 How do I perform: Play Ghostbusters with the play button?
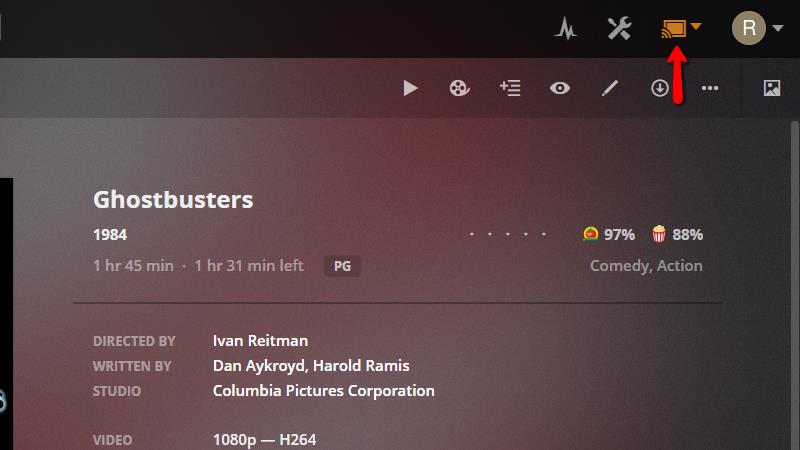point(410,88)
